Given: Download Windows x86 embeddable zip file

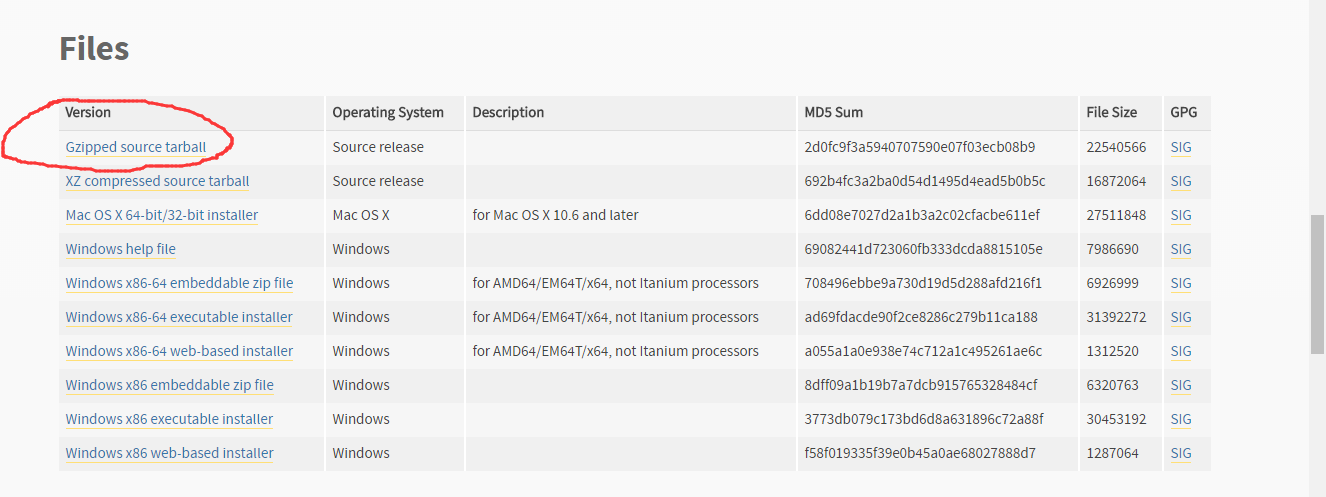Looking at the screenshot, I should click(169, 385).
